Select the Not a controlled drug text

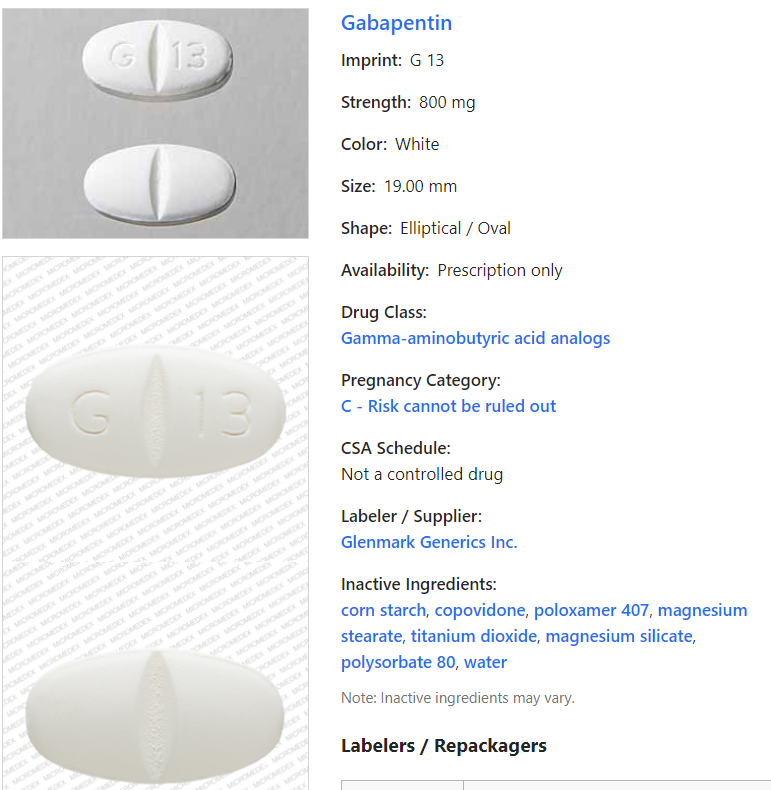point(422,474)
